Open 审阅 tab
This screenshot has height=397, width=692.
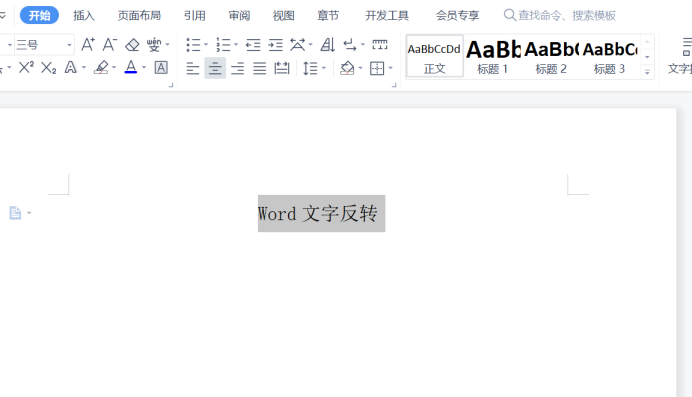point(239,15)
